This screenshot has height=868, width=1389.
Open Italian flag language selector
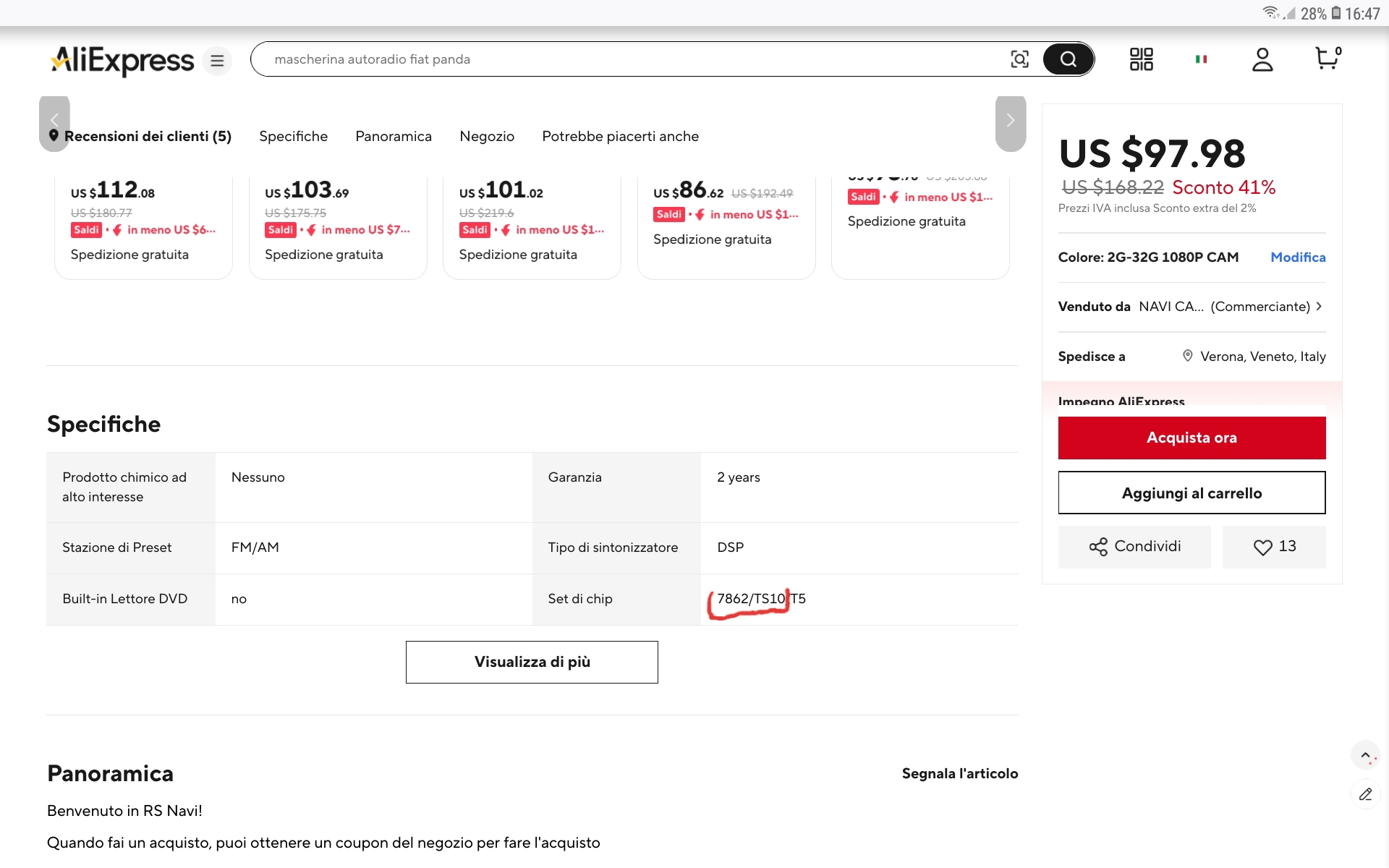[1201, 59]
